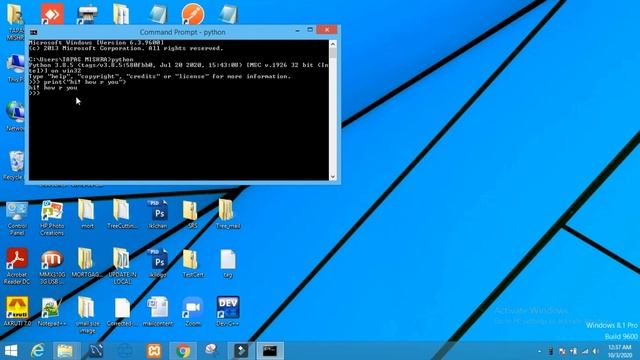
Task: Select the mailcontent document icon
Action: click(157, 311)
